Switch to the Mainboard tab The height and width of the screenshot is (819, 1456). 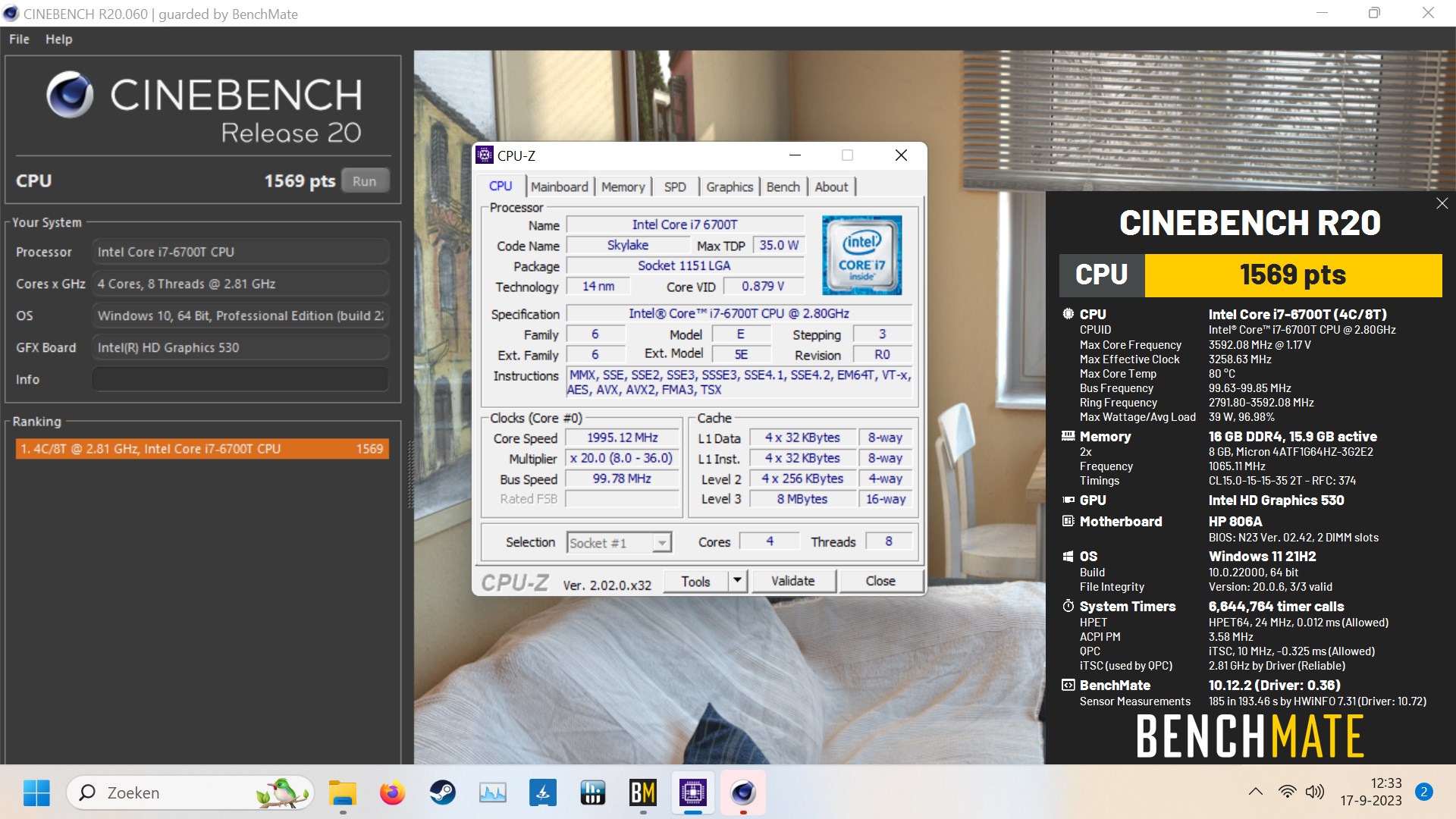click(x=560, y=187)
